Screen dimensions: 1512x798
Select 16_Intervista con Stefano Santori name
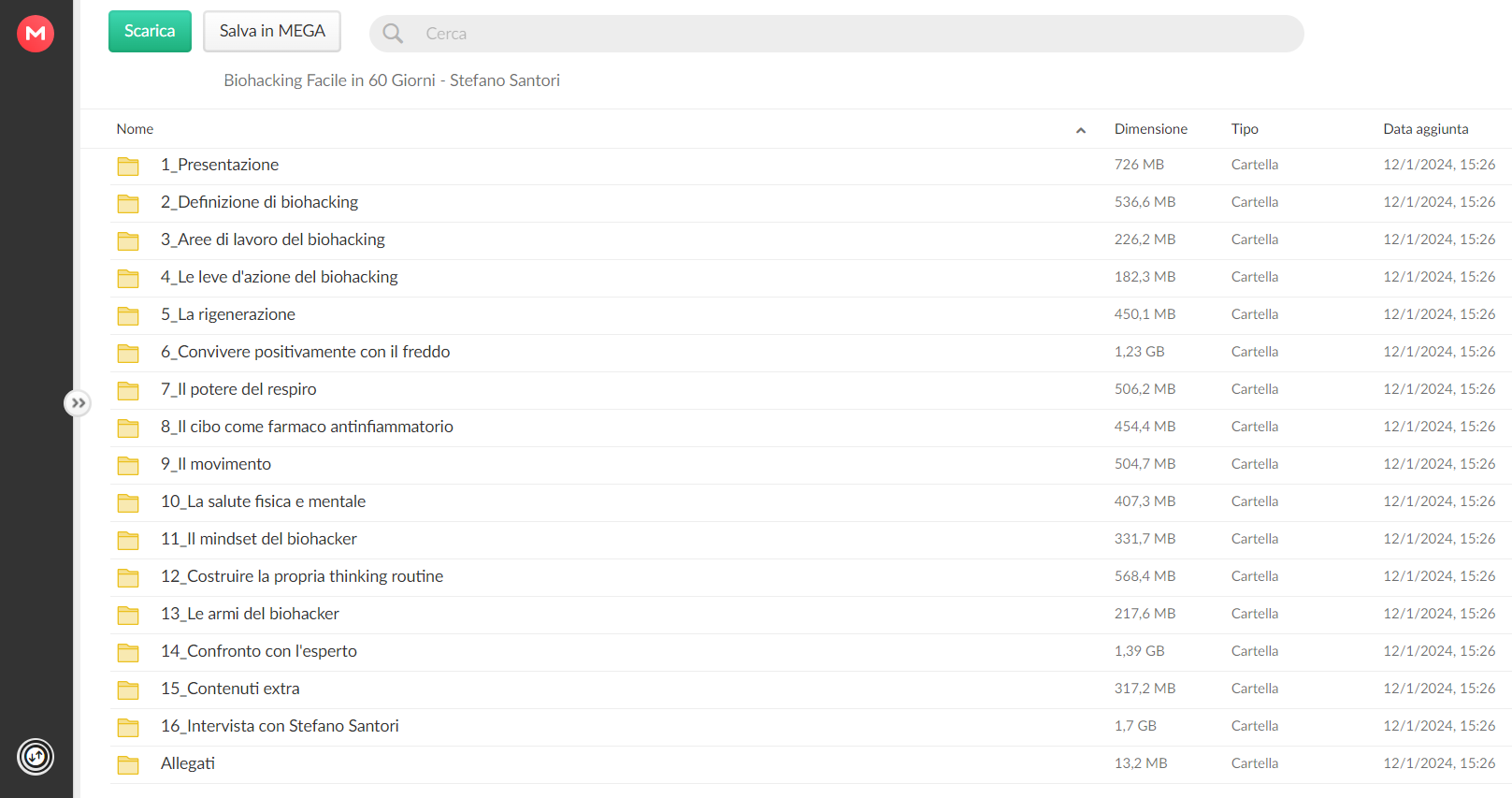pos(280,726)
